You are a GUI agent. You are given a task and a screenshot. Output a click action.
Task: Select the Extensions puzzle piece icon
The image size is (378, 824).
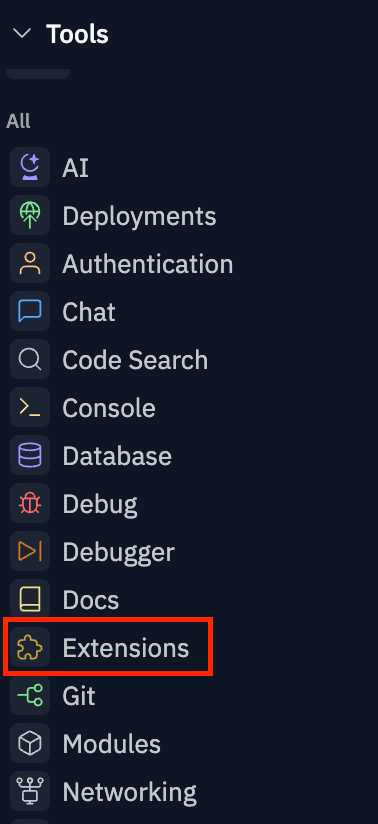tap(30, 647)
